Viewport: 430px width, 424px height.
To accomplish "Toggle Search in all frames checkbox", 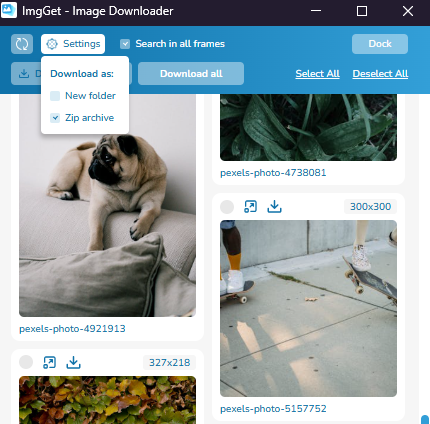I will [x=125, y=44].
